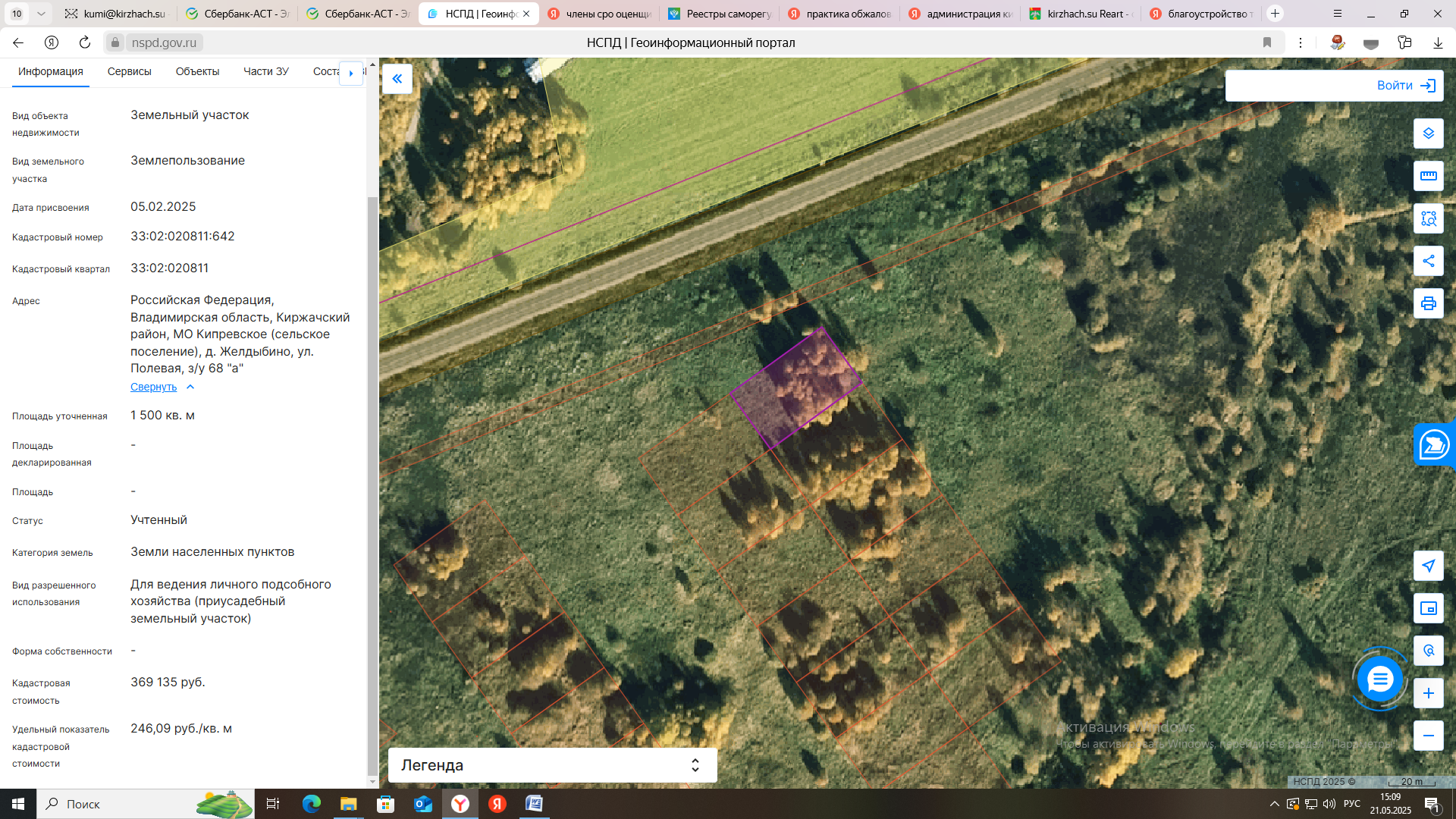Open the blue chat support bubble
Screen dimensions: 1456x819
1379,679
